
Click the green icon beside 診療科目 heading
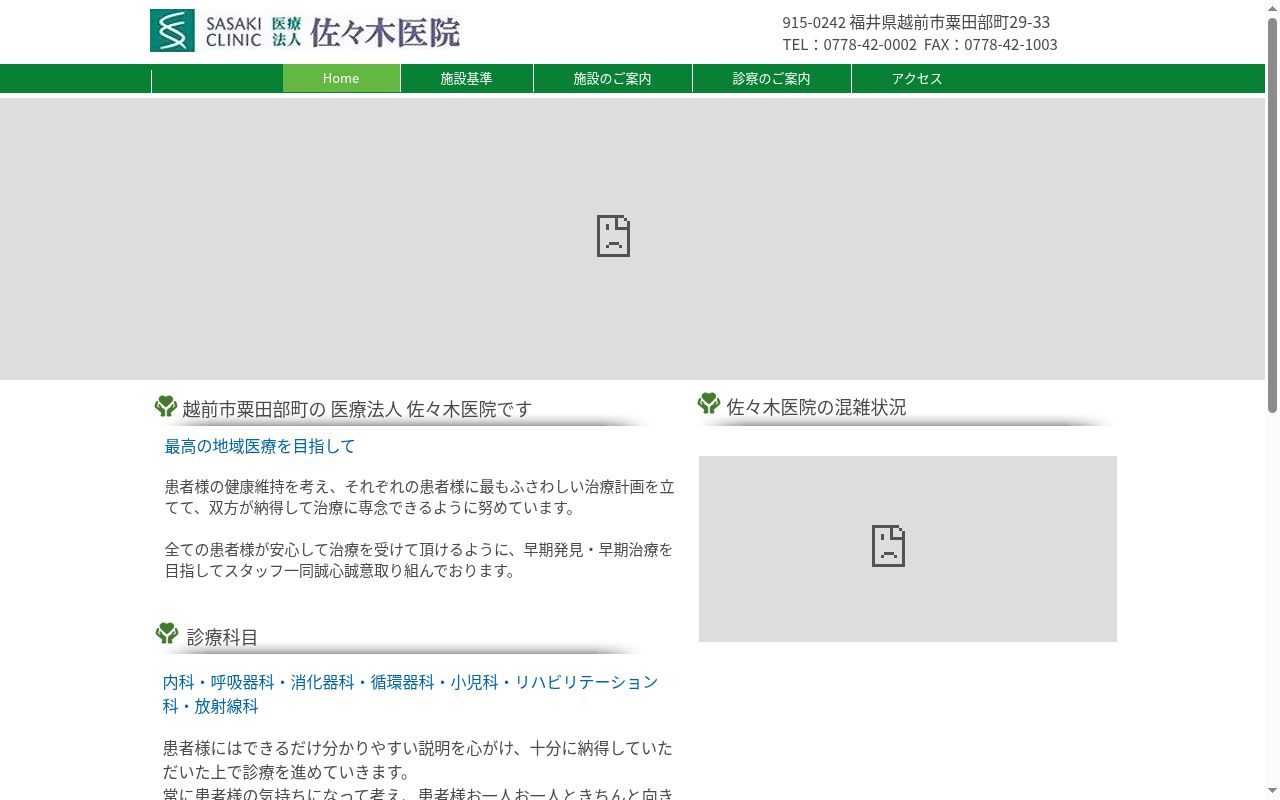coord(167,633)
